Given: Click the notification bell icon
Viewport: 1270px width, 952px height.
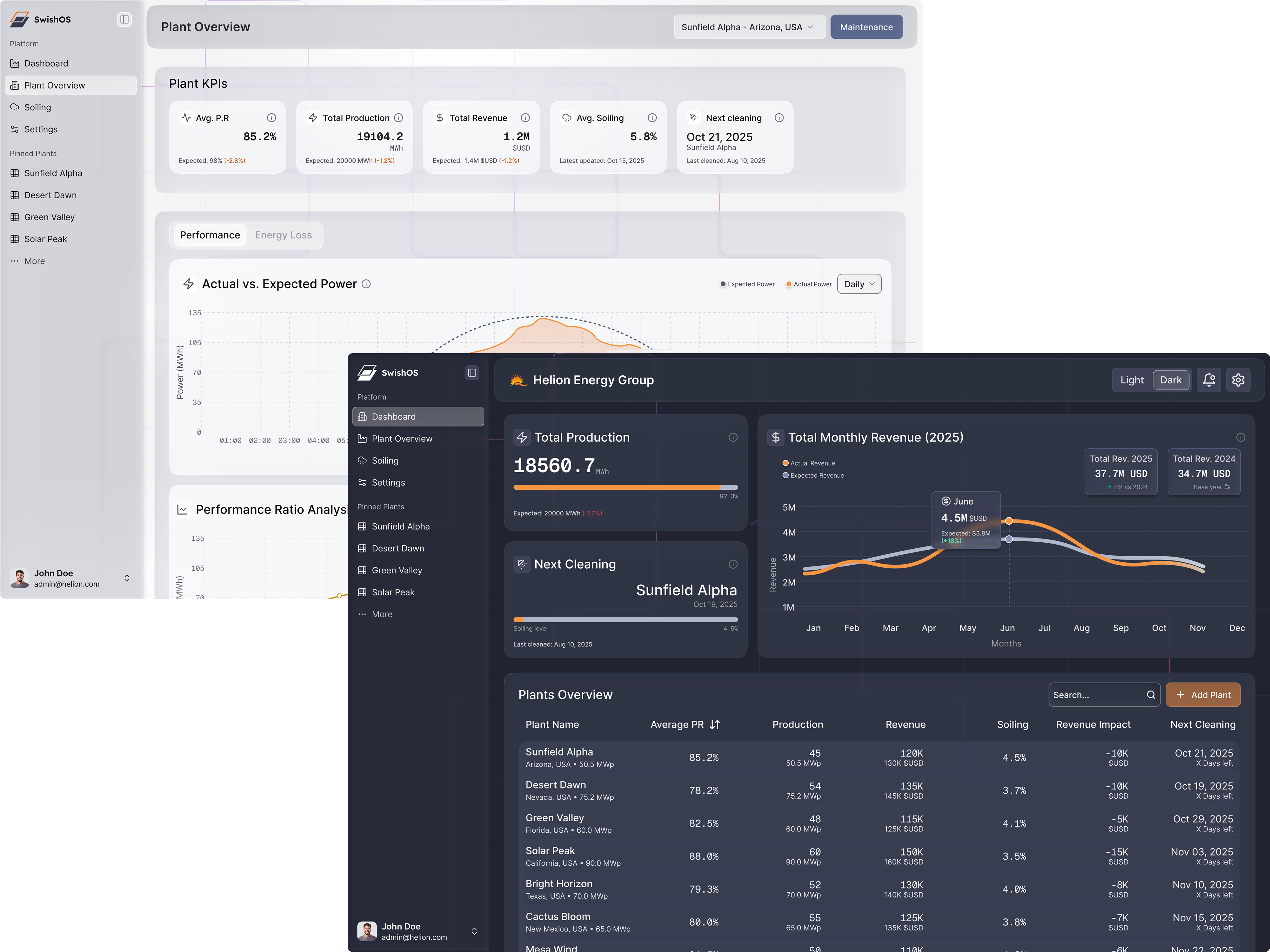Looking at the screenshot, I should pos(1209,380).
